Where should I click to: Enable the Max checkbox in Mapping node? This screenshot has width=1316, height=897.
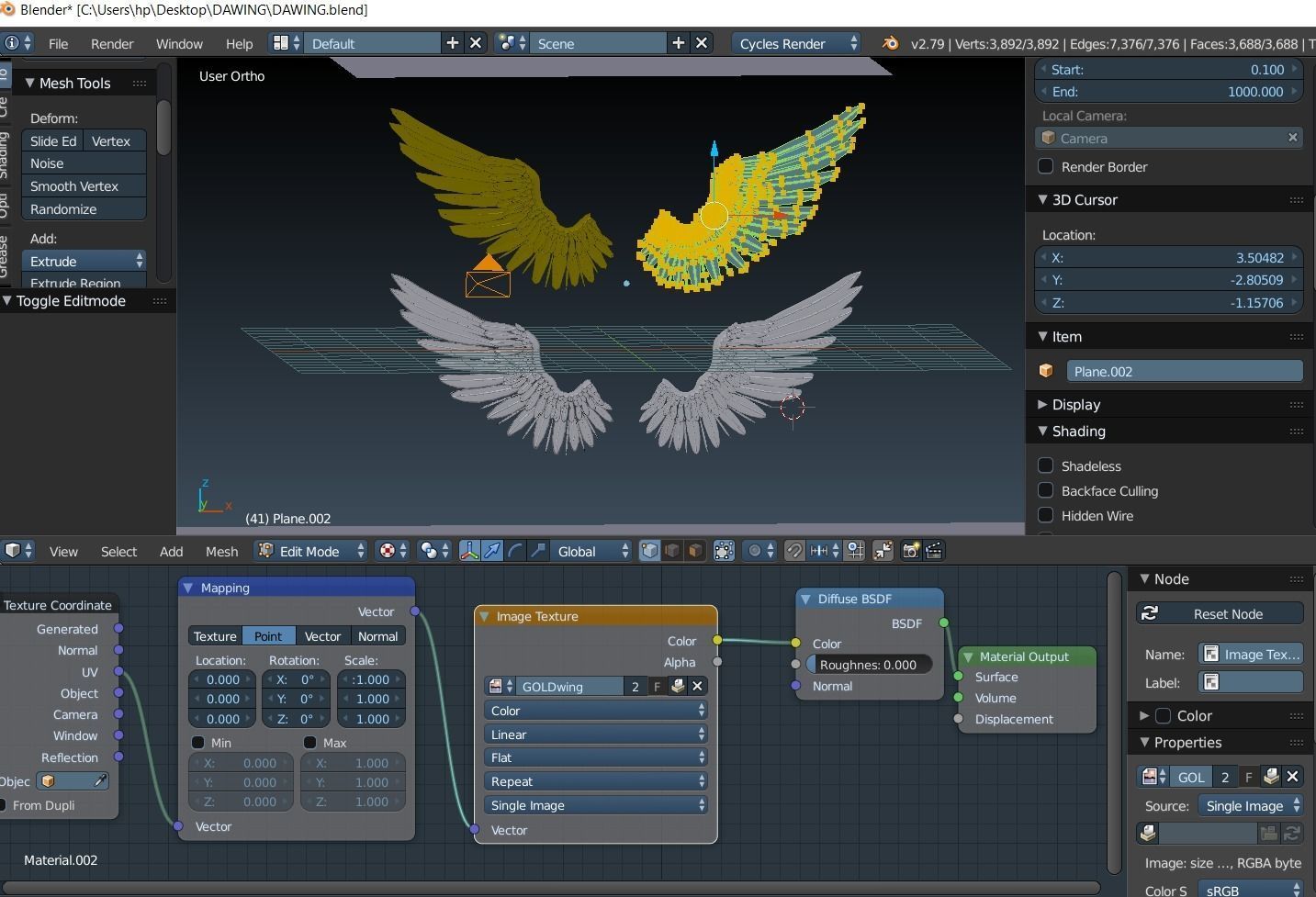[x=309, y=742]
